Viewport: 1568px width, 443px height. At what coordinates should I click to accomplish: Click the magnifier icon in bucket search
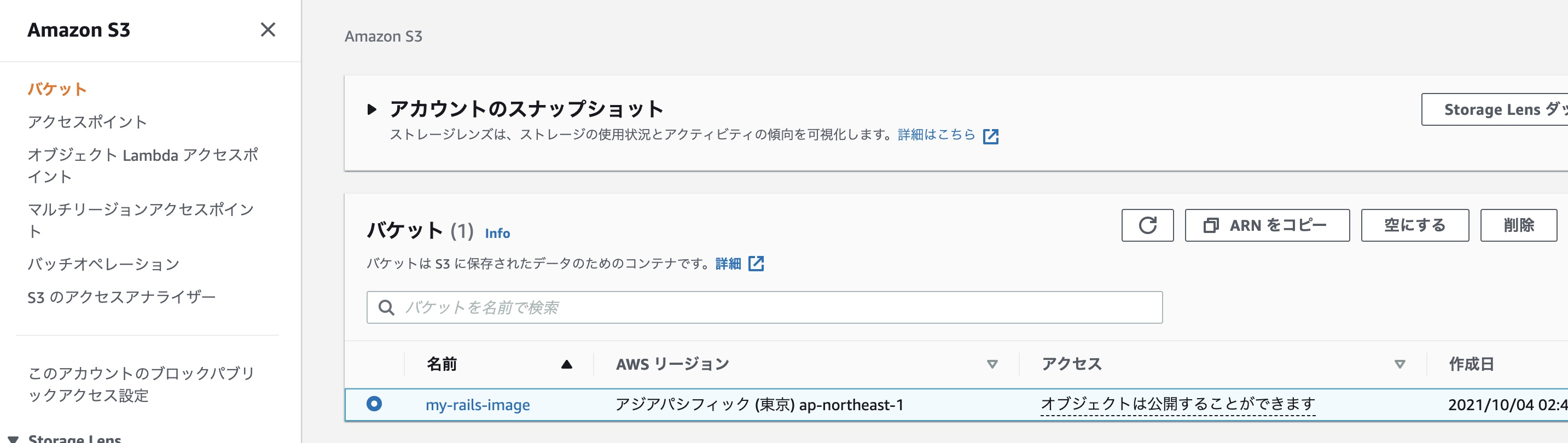coord(386,307)
